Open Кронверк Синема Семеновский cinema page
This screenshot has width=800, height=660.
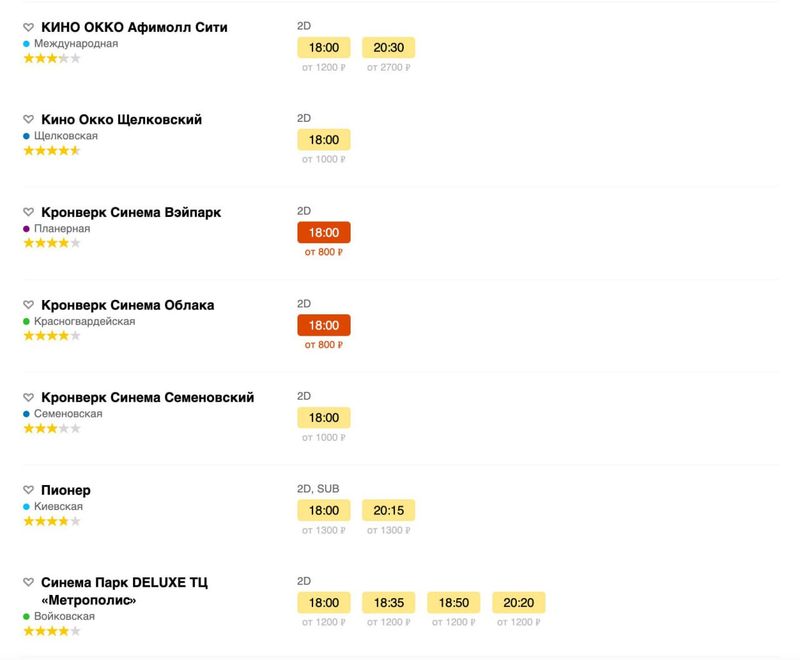(147, 398)
